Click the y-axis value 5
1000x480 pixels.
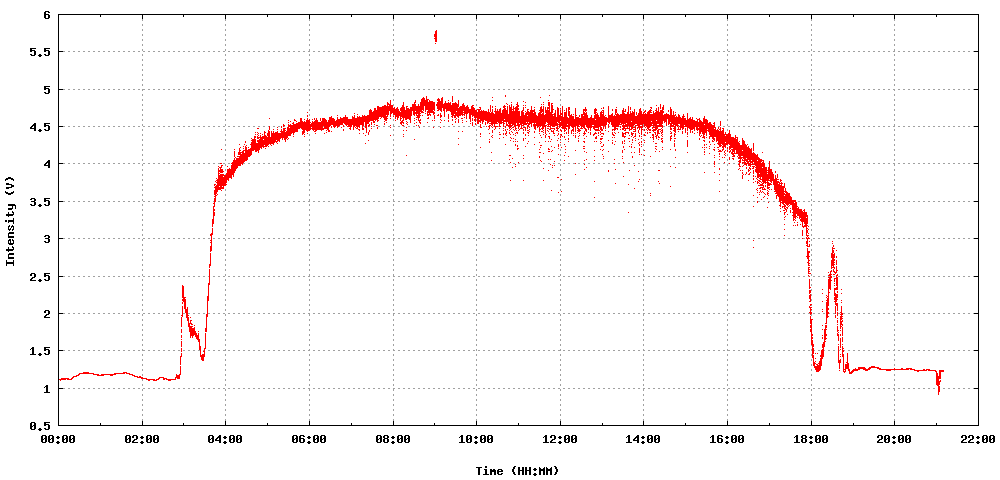click(47, 89)
